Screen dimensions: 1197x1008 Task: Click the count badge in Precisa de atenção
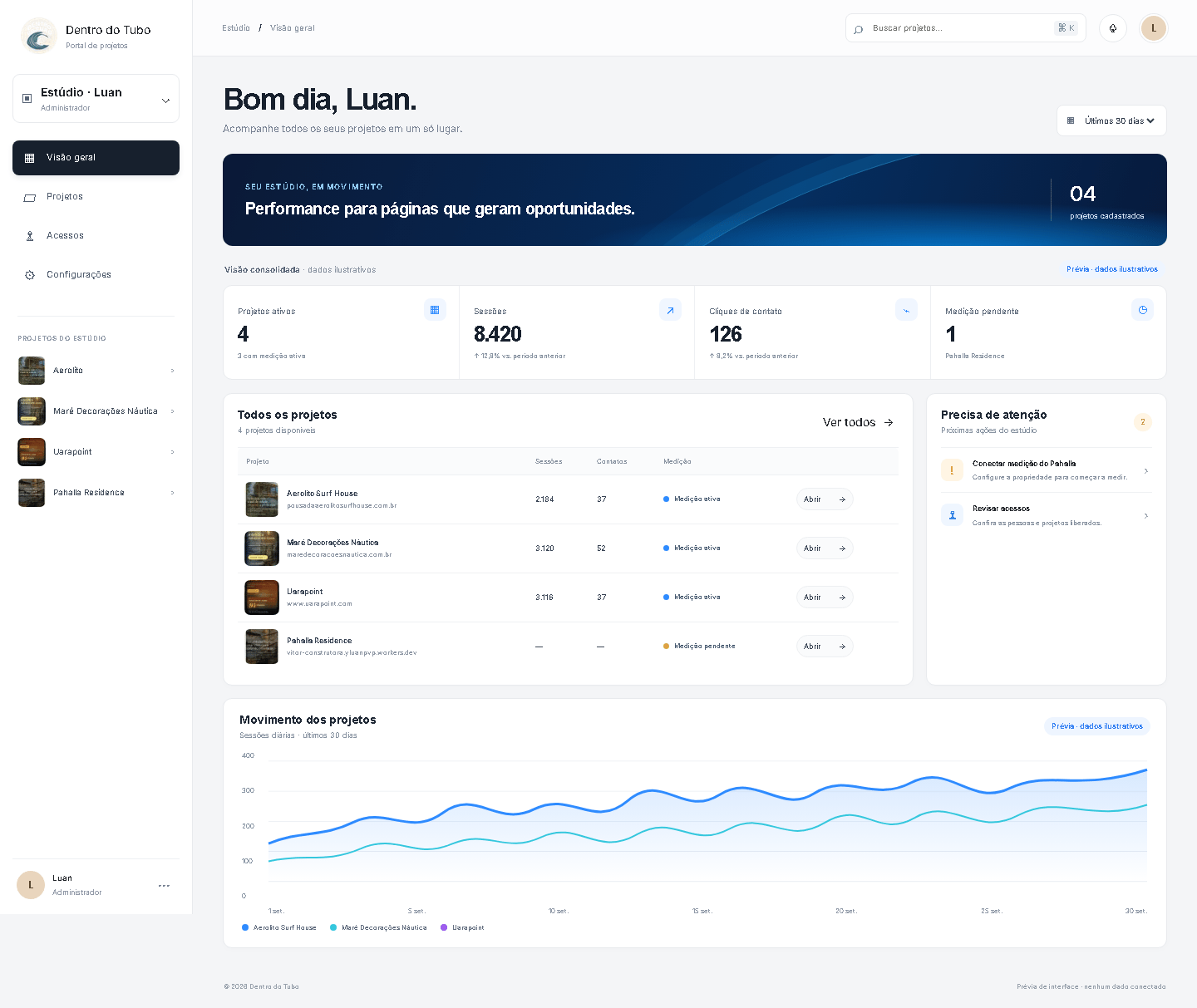(x=1143, y=422)
